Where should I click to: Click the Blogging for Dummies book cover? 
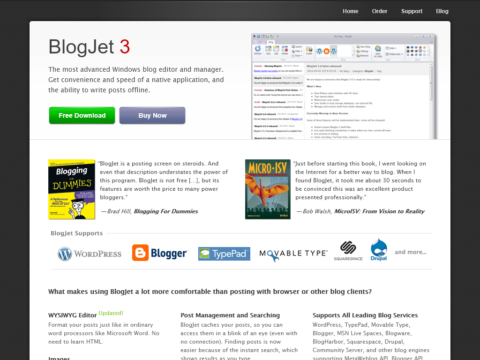tap(72, 189)
